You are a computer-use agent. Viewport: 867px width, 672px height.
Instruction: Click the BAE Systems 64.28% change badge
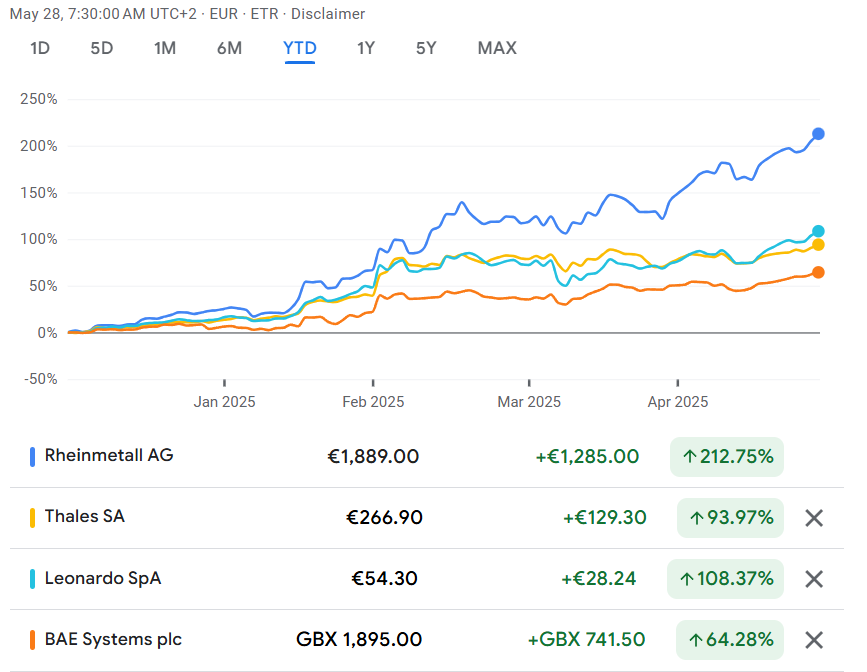(729, 639)
